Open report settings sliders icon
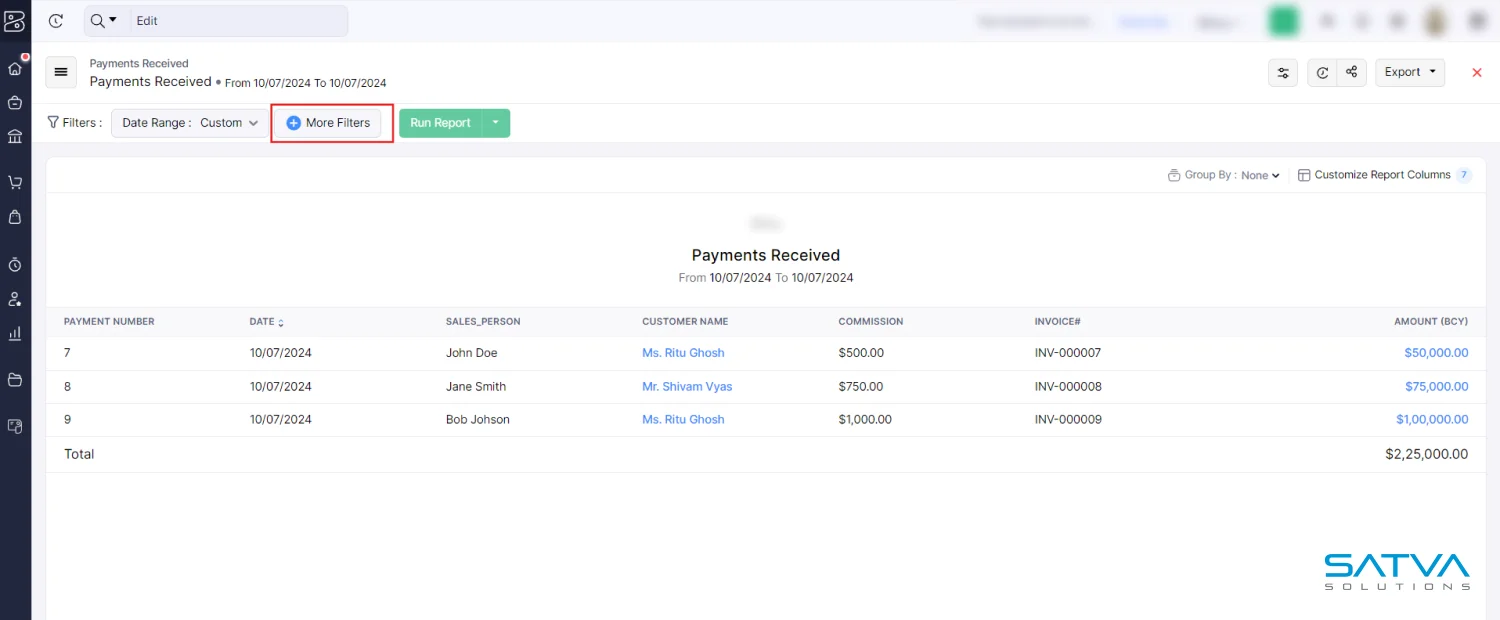The height and width of the screenshot is (620, 1500). pos(1283,72)
